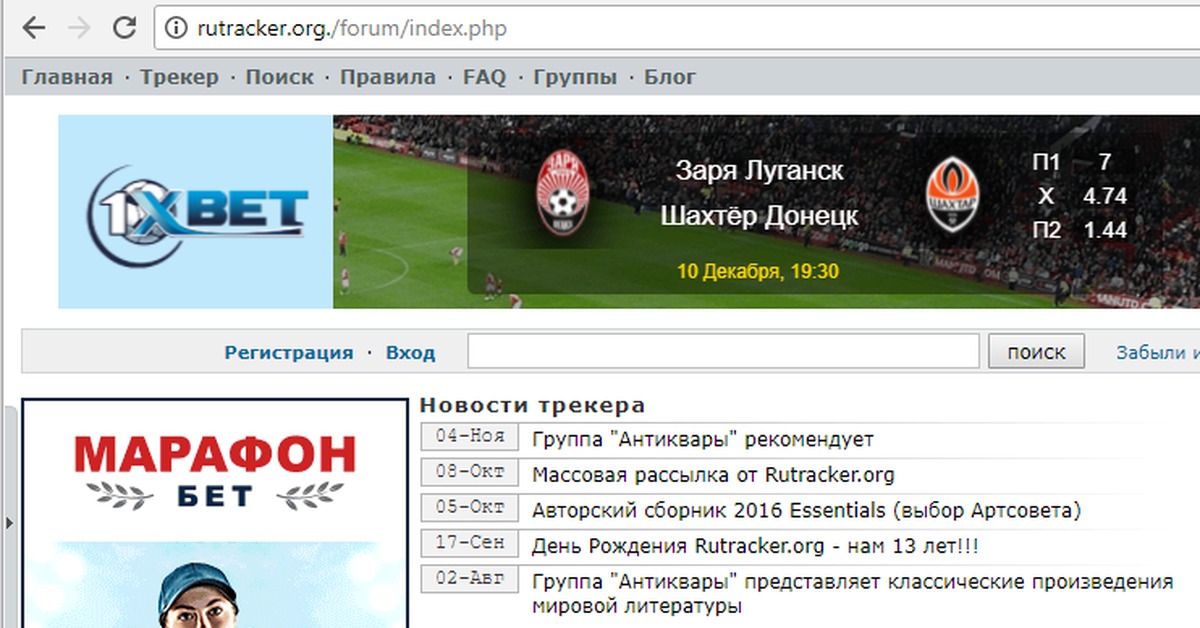The height and width of the screenshot is (628, 1200).
Task: Click the browser forward arrow
Action: click(79, 28)
